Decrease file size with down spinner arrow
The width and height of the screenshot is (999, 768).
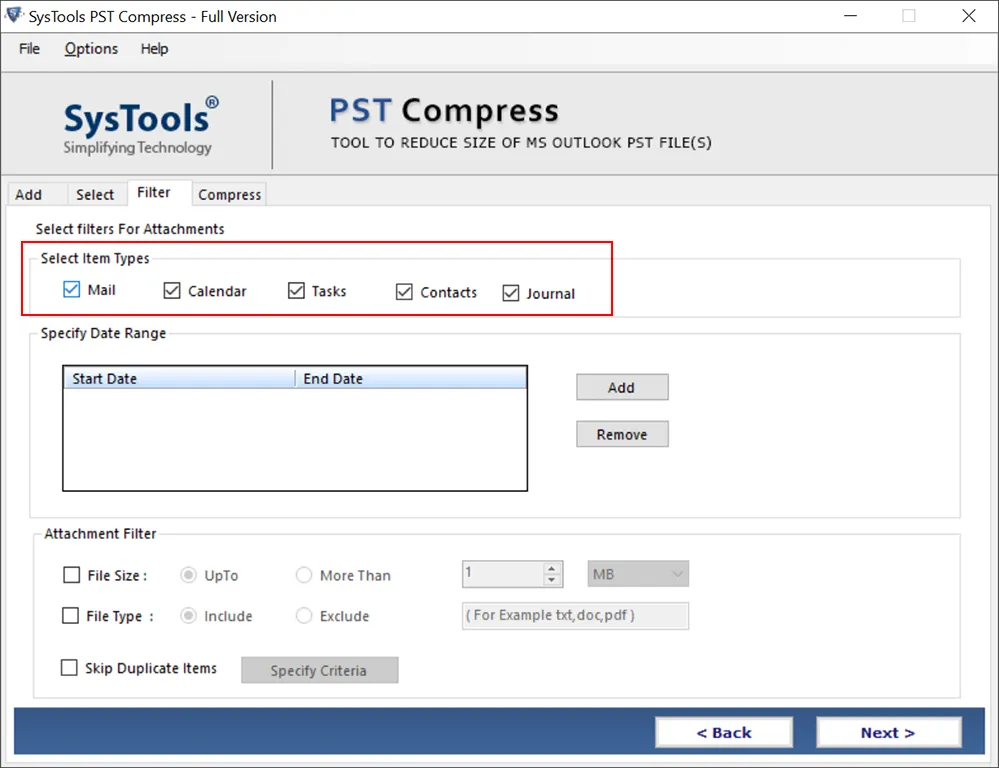552,579
